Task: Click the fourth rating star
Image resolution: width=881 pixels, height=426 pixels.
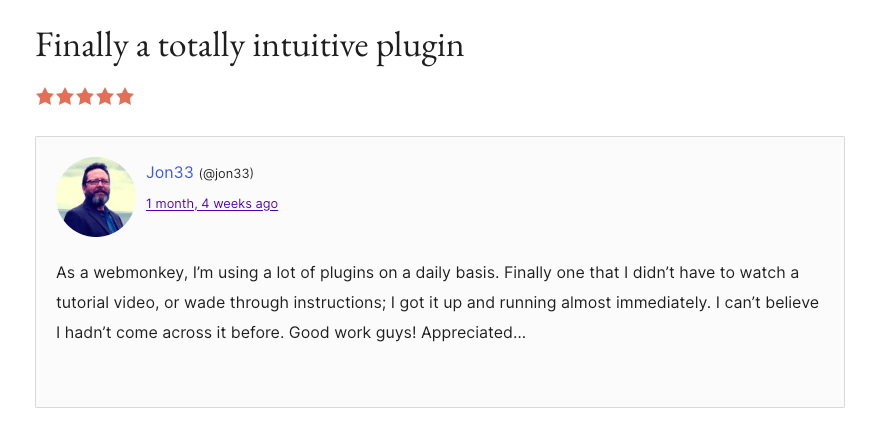Action: click(x=105, y=97)
